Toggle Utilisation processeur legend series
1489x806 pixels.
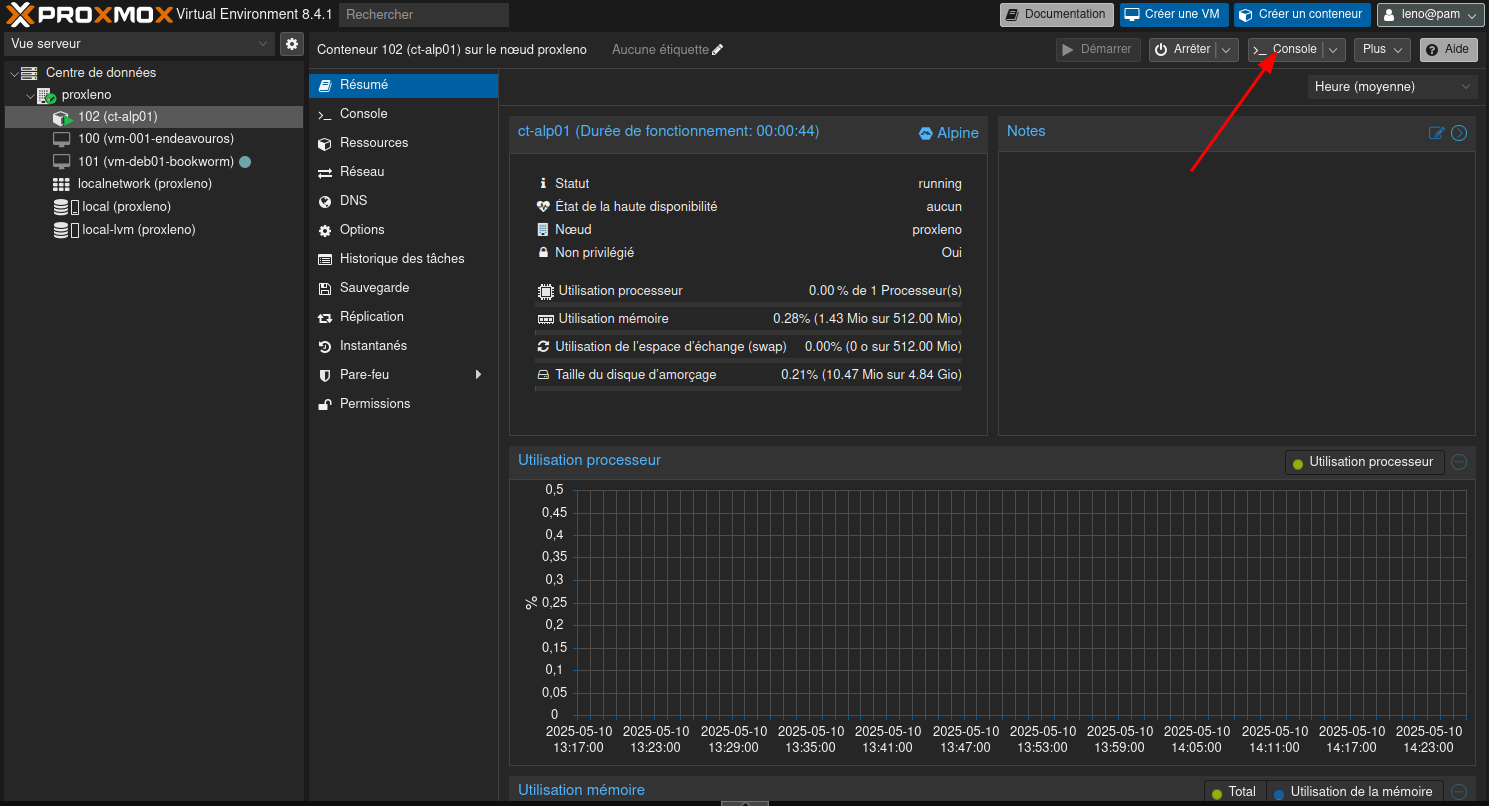pyautogui.click(x=1364, y=462)
